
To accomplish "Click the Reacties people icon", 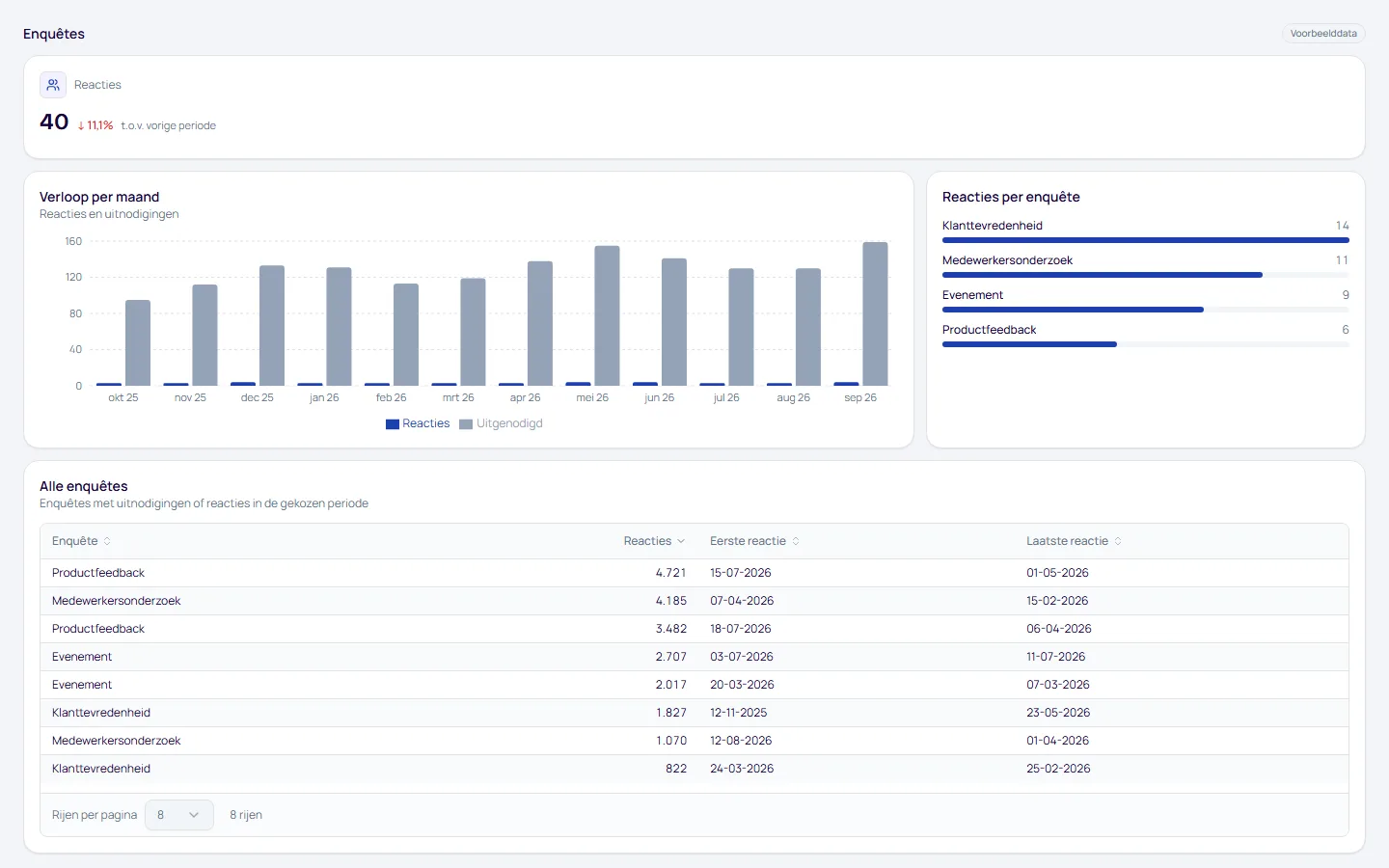I will click(53, 85).
